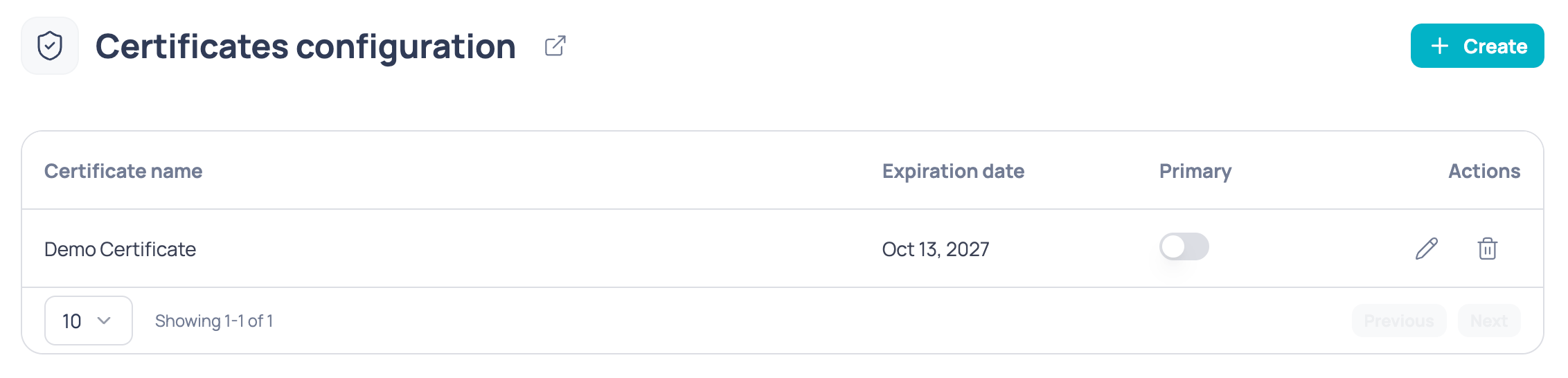The image size is (1568, 378).
Task: Go to Previous page of certificates
Action: [1399, 321]
